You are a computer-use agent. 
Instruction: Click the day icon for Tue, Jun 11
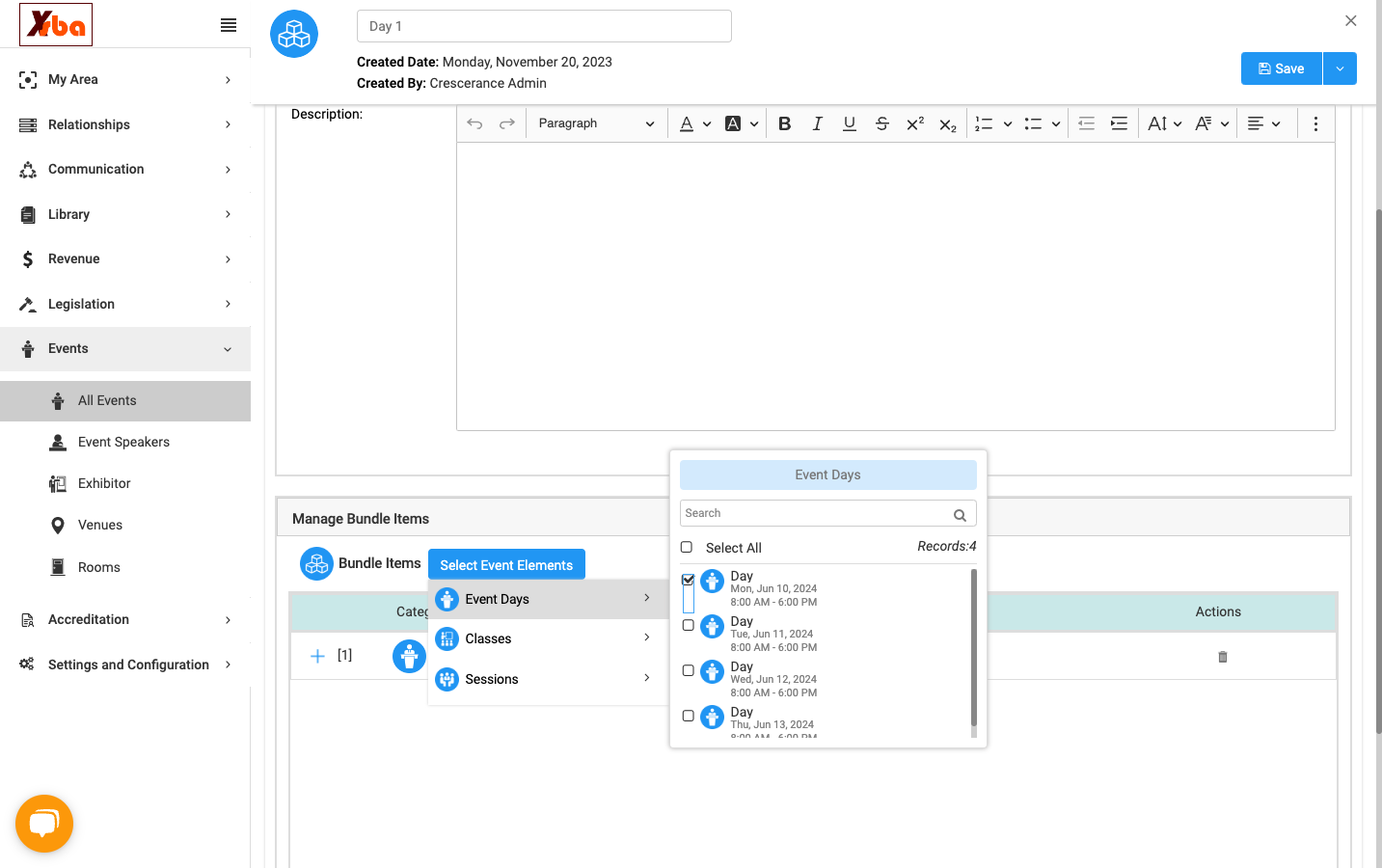pos(712,626)
